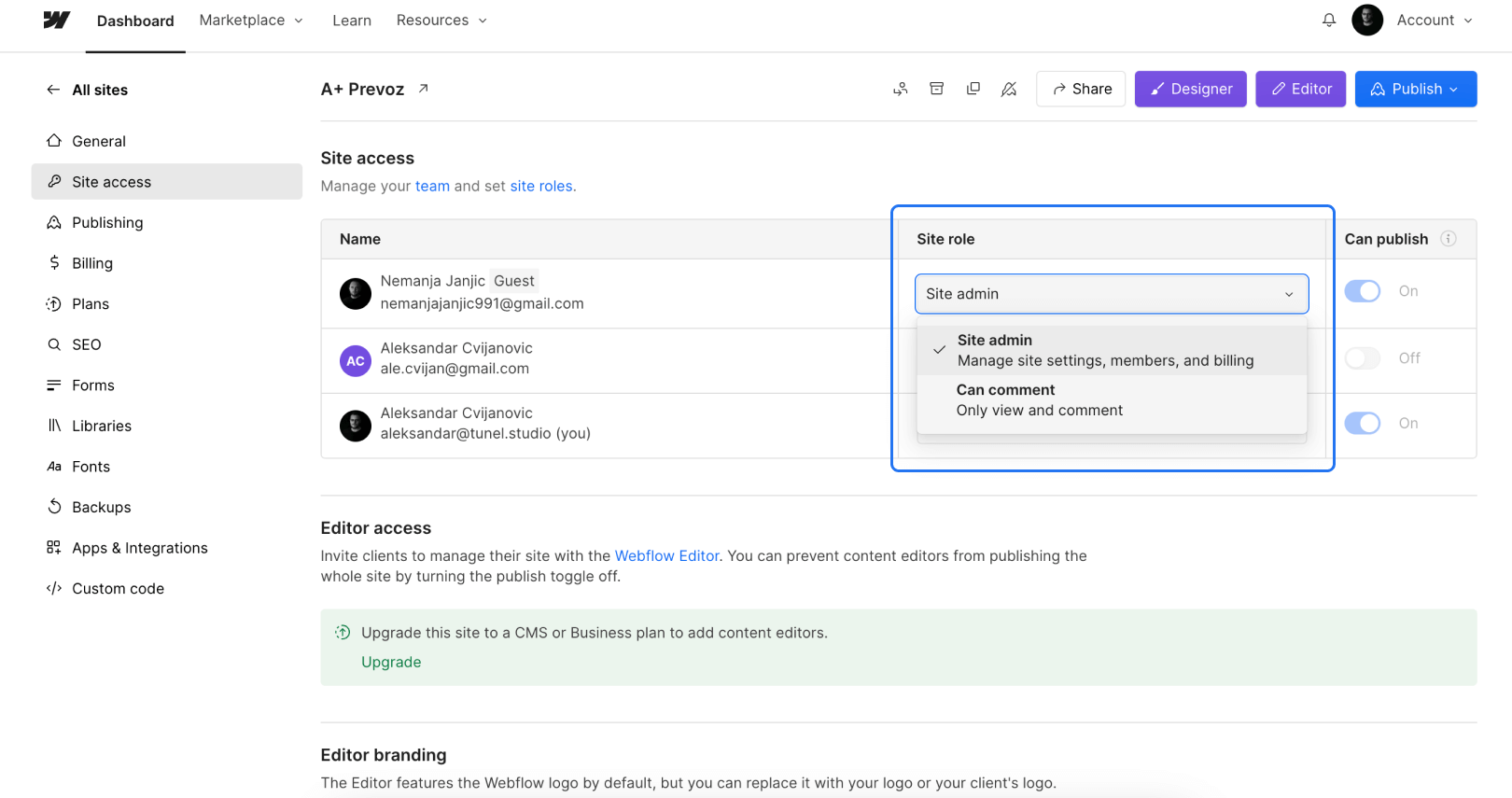The width and height of the screenshot is (1512, 798).
Task: Open General settings in sidebar
Action: 167,141
